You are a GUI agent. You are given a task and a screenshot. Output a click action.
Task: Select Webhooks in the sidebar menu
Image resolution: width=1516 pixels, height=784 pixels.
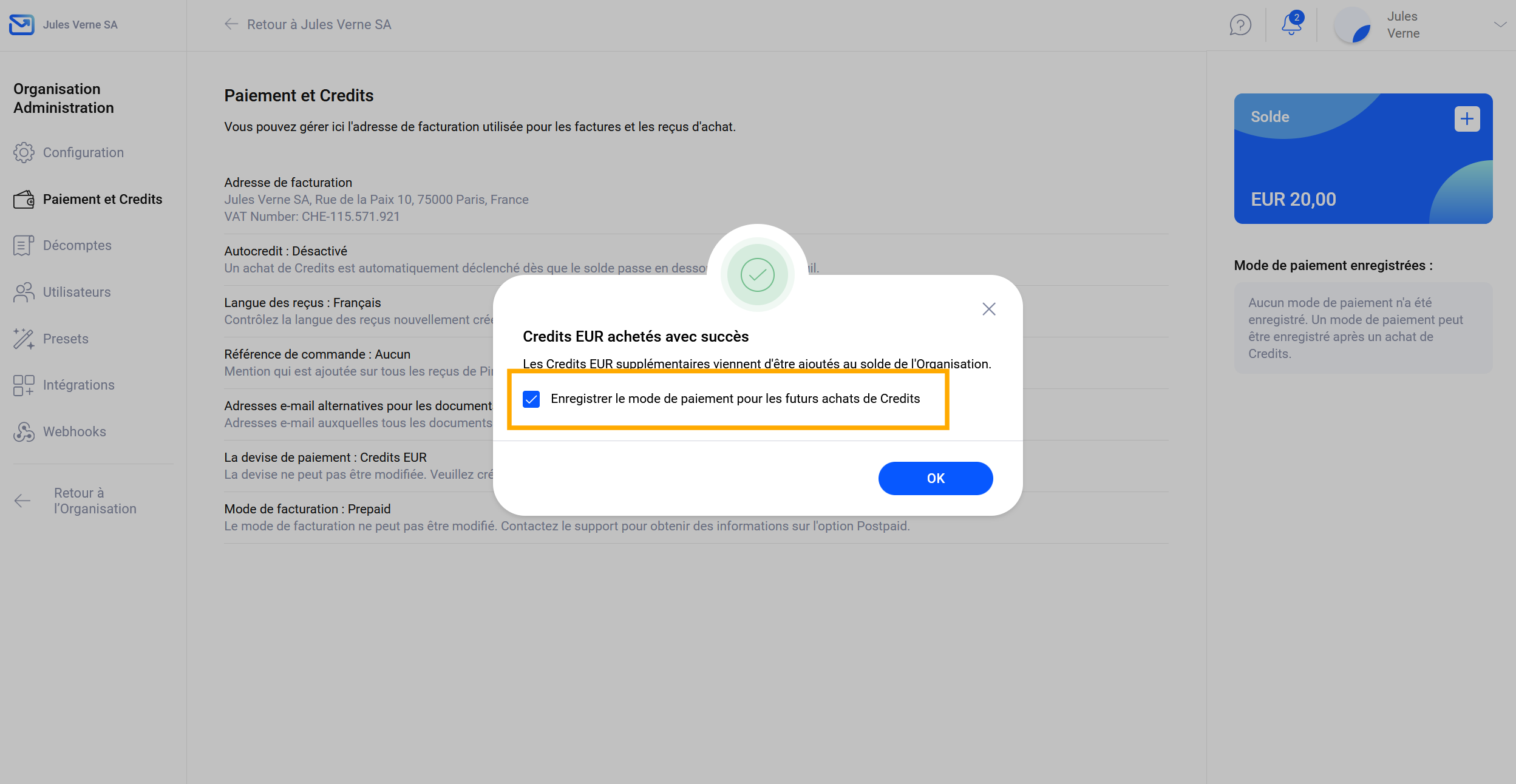pos(74,431)
